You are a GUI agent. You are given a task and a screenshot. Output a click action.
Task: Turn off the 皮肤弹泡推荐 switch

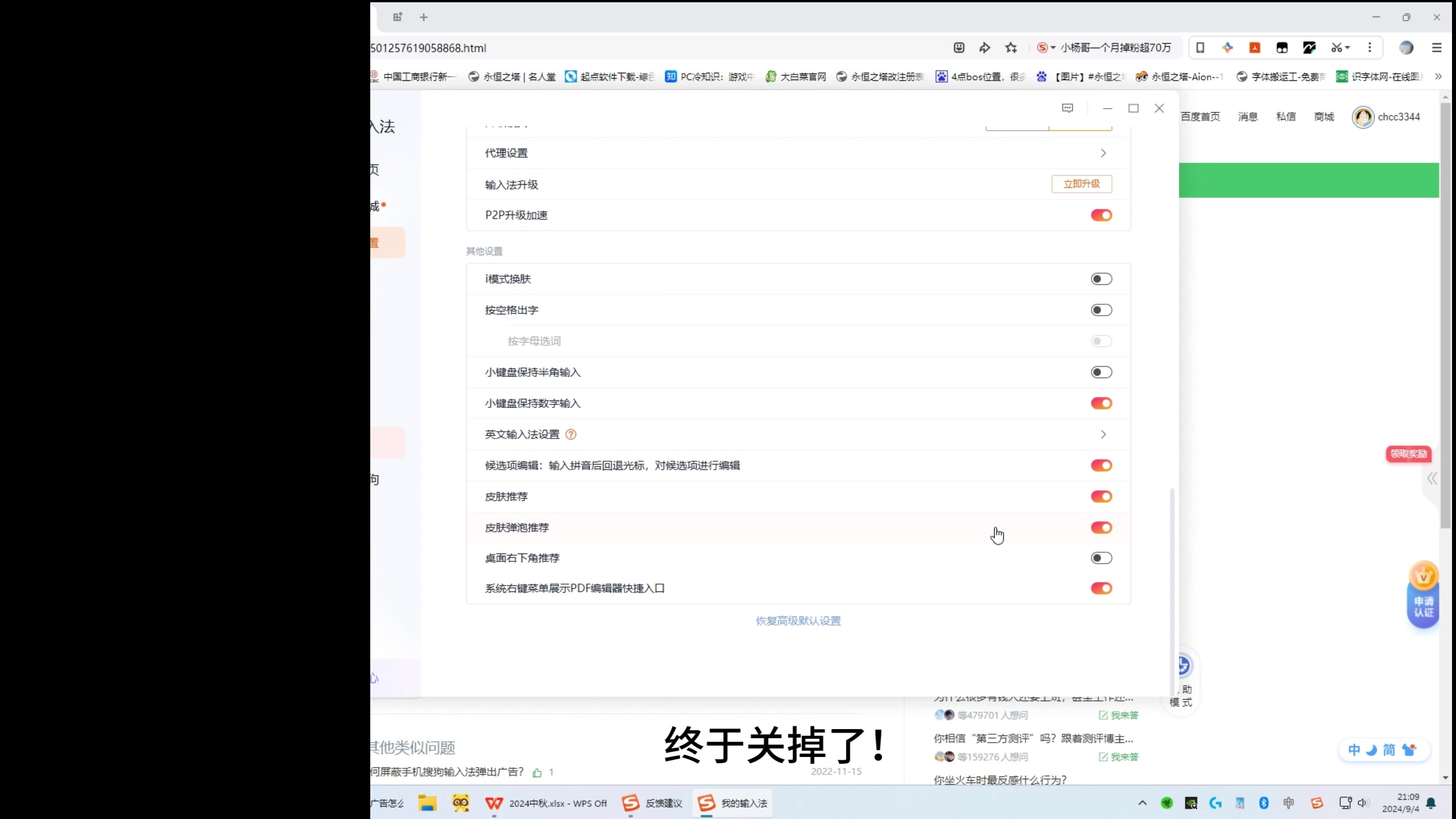coord(1101,527)
